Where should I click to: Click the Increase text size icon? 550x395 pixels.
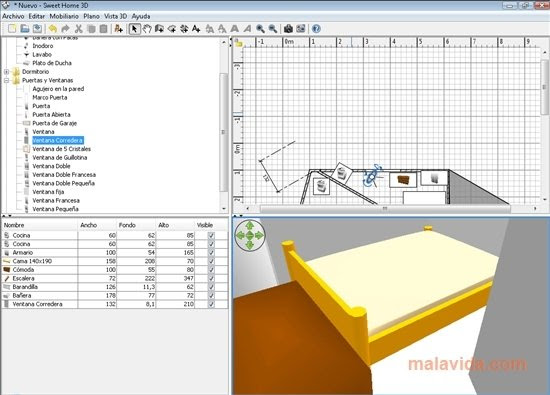(x=210, y=29)
